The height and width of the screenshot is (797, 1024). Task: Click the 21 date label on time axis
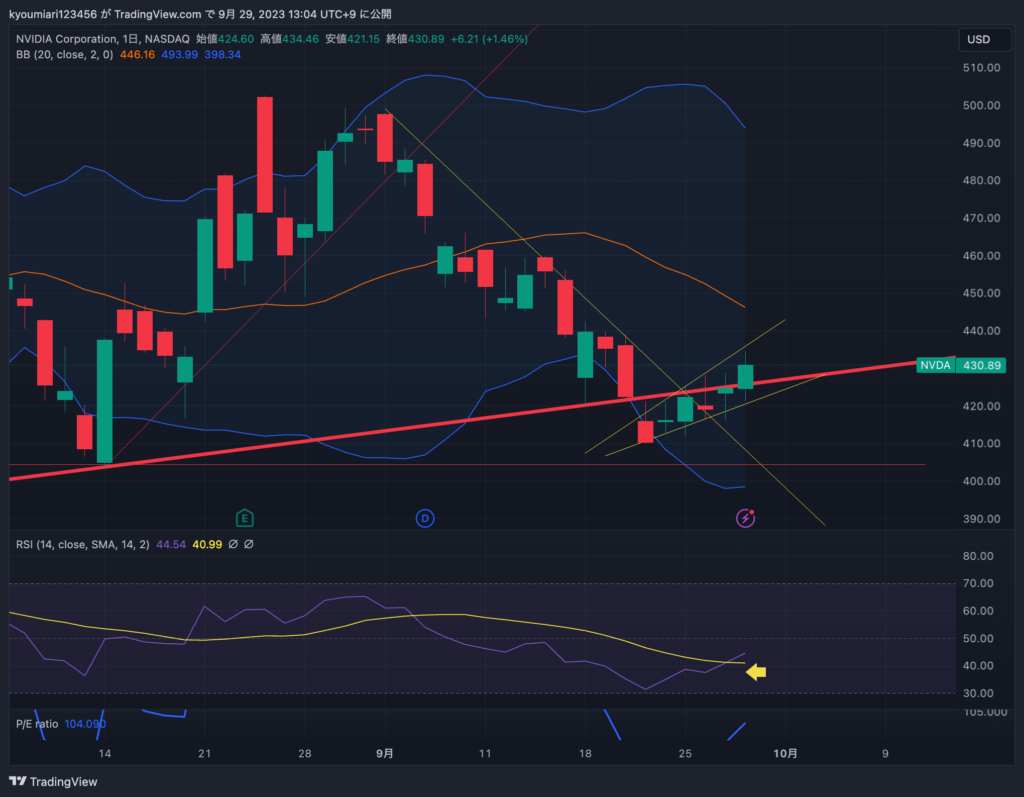tap(204, 753)
